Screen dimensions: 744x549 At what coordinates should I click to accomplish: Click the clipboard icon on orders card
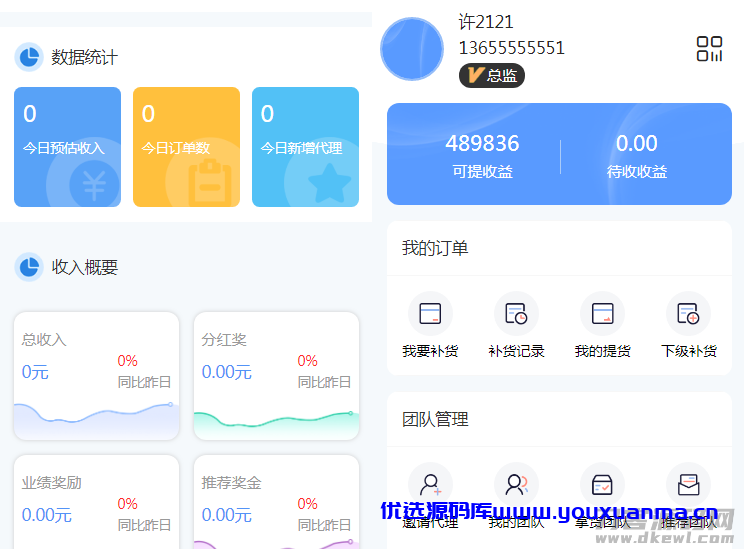(x=210, y=183)
